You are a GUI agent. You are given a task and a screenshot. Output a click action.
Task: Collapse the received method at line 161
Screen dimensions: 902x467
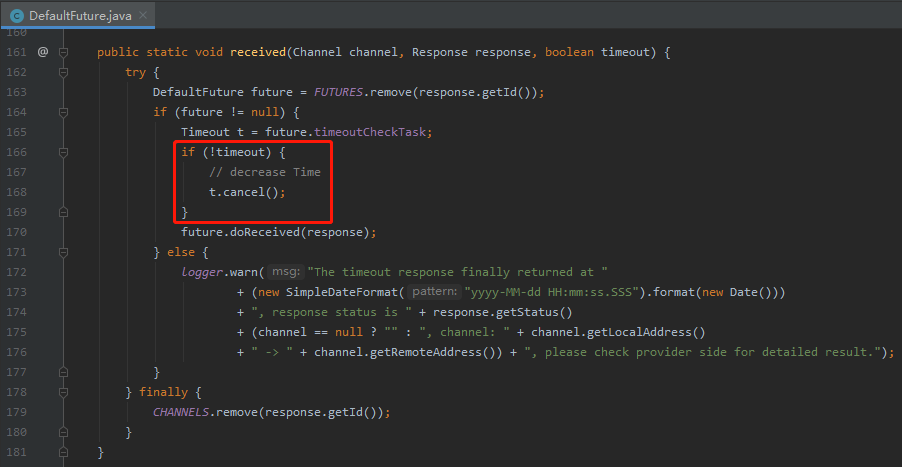point(64,53)
